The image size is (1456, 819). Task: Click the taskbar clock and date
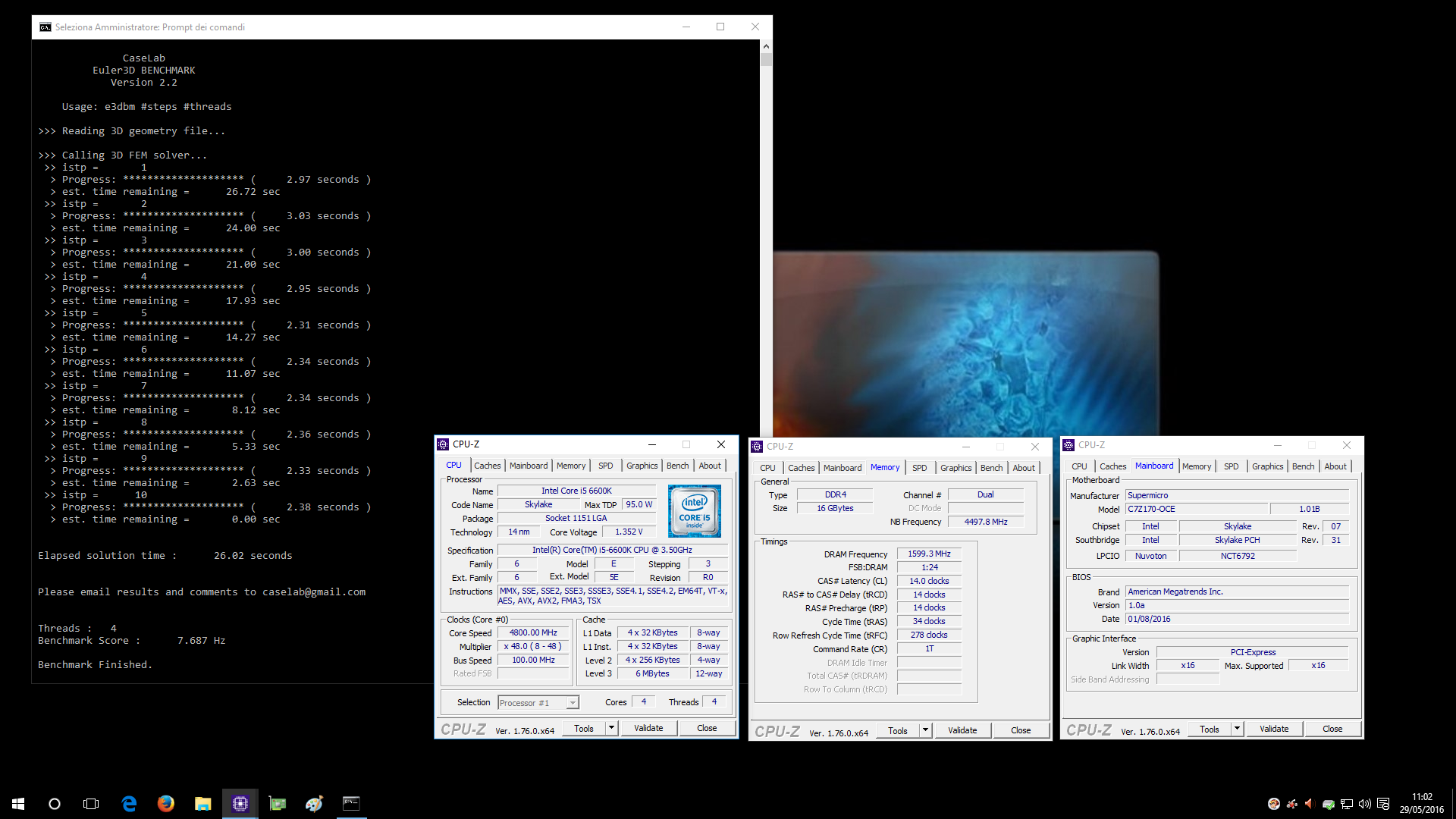click(1422, 804)
